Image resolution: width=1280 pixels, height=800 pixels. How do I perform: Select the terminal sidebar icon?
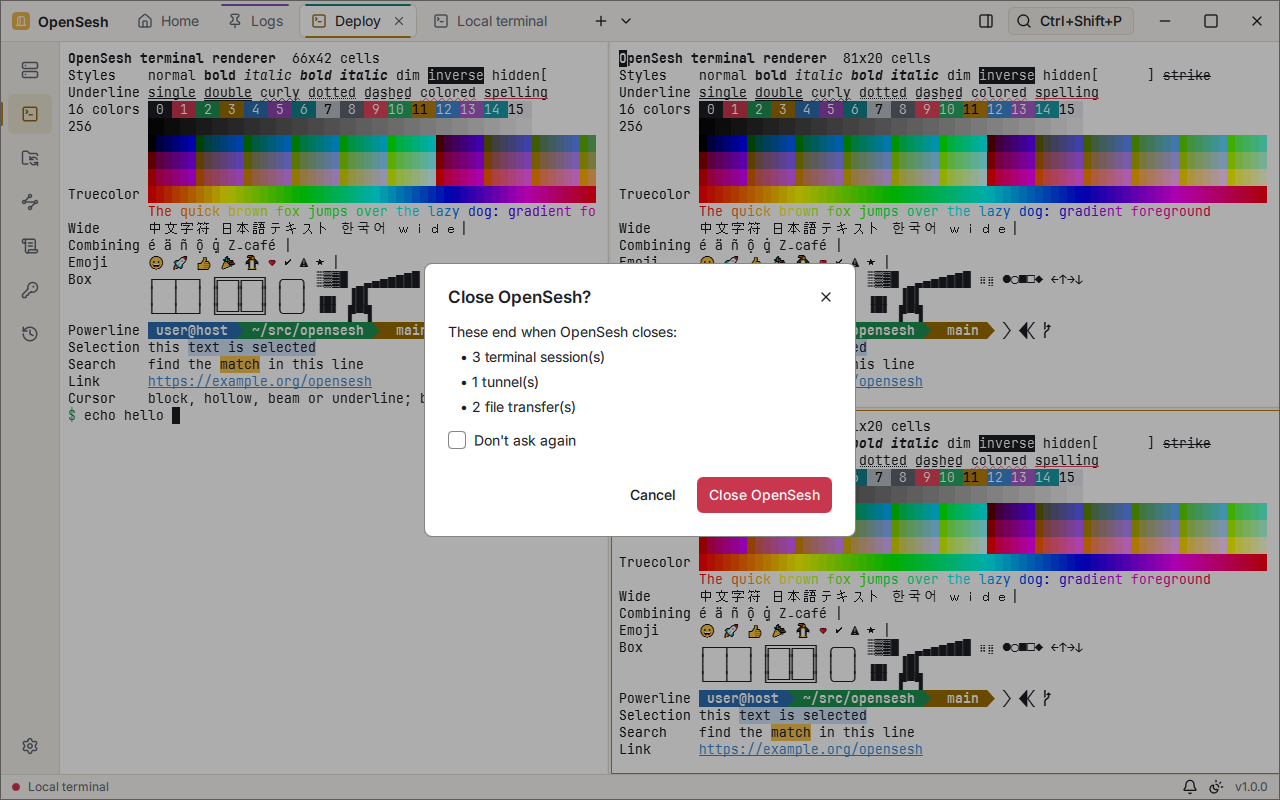click(x=30, y=114)
